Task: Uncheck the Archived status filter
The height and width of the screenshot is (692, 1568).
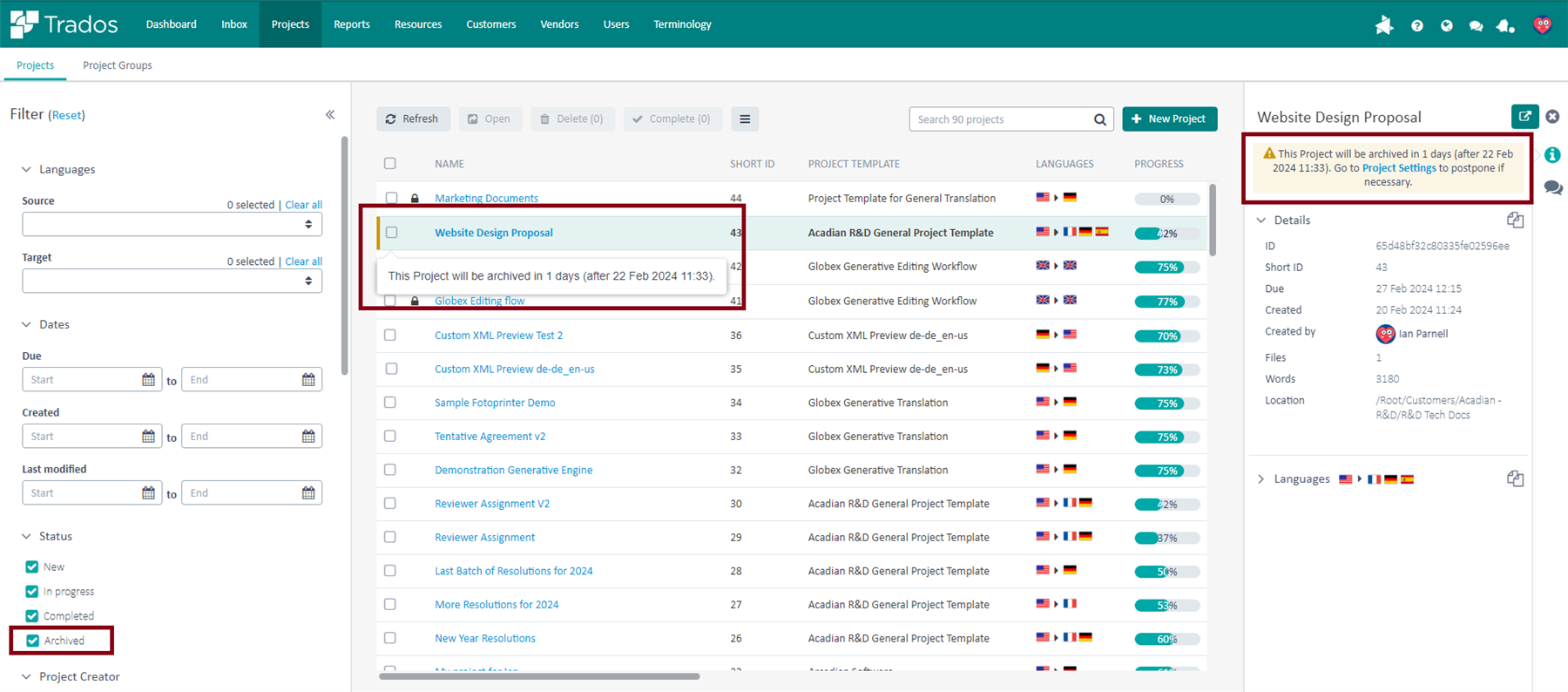Action: [32, 641]
